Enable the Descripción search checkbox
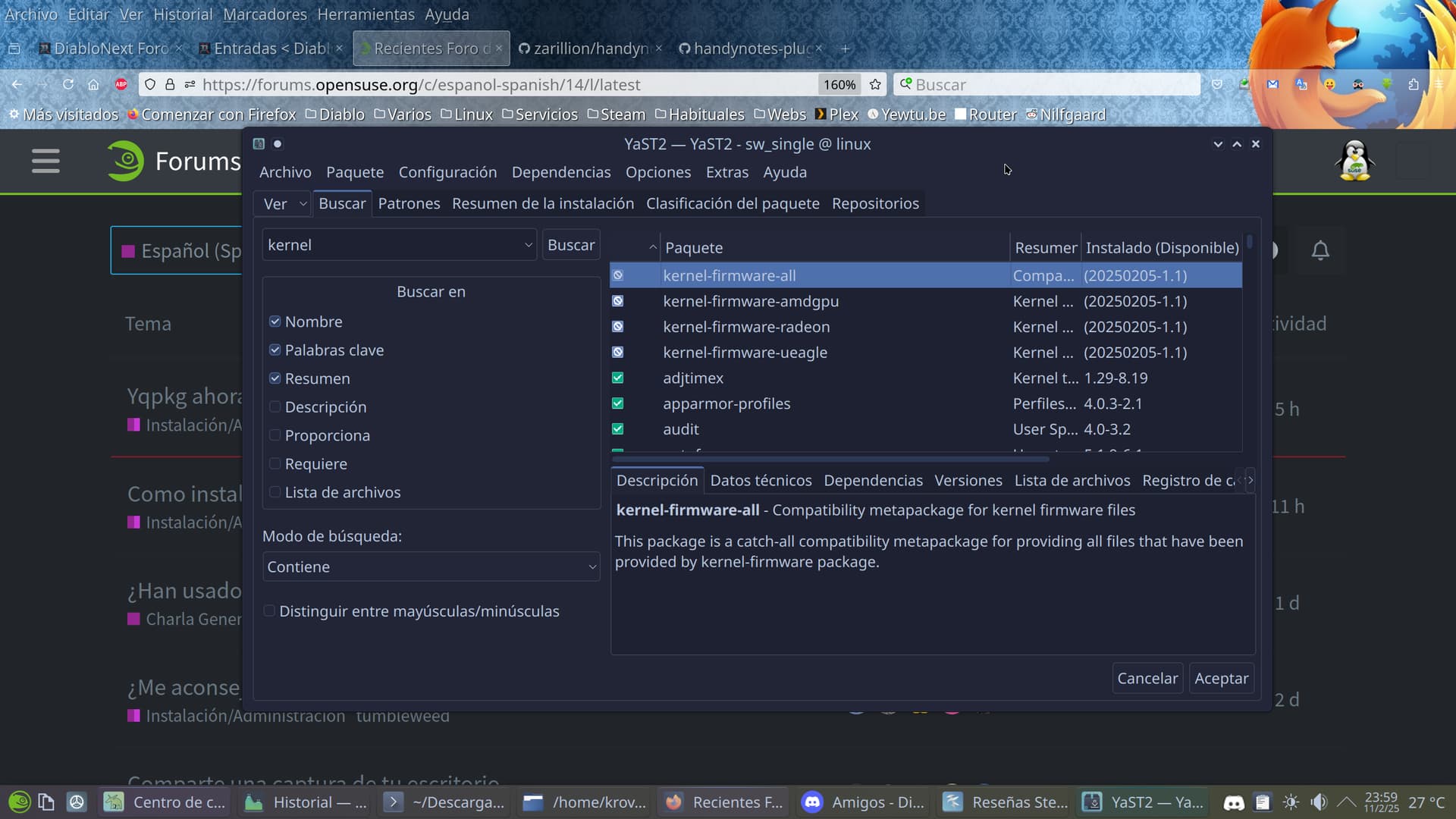1456x819 pixels. point(275,407)
